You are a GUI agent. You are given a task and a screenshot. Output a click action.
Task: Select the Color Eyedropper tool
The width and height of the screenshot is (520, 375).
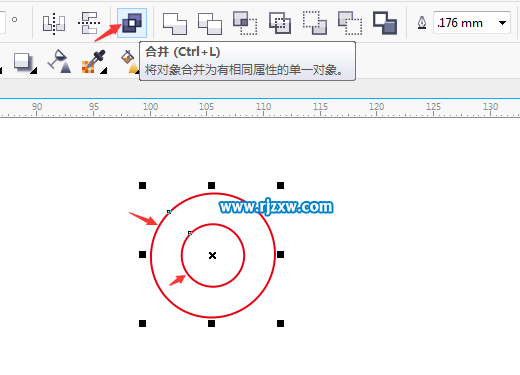(94, 61)
